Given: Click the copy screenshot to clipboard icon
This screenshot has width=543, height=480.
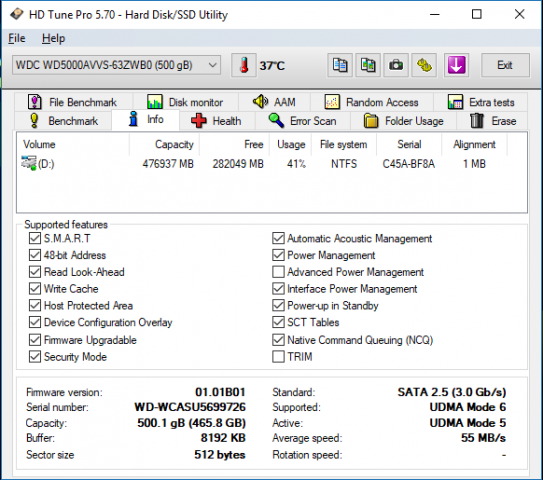Looking at the screenshot, I should click(368, 65).
